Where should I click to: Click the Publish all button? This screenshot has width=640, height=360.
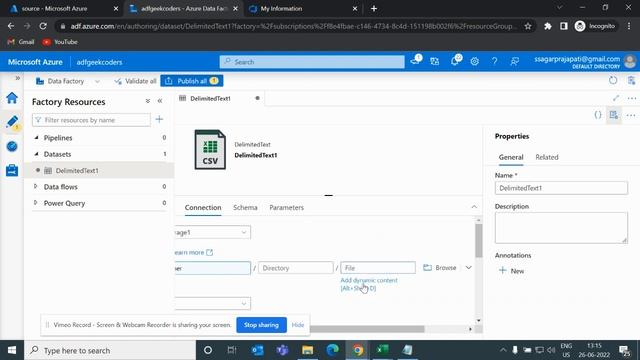191,81
